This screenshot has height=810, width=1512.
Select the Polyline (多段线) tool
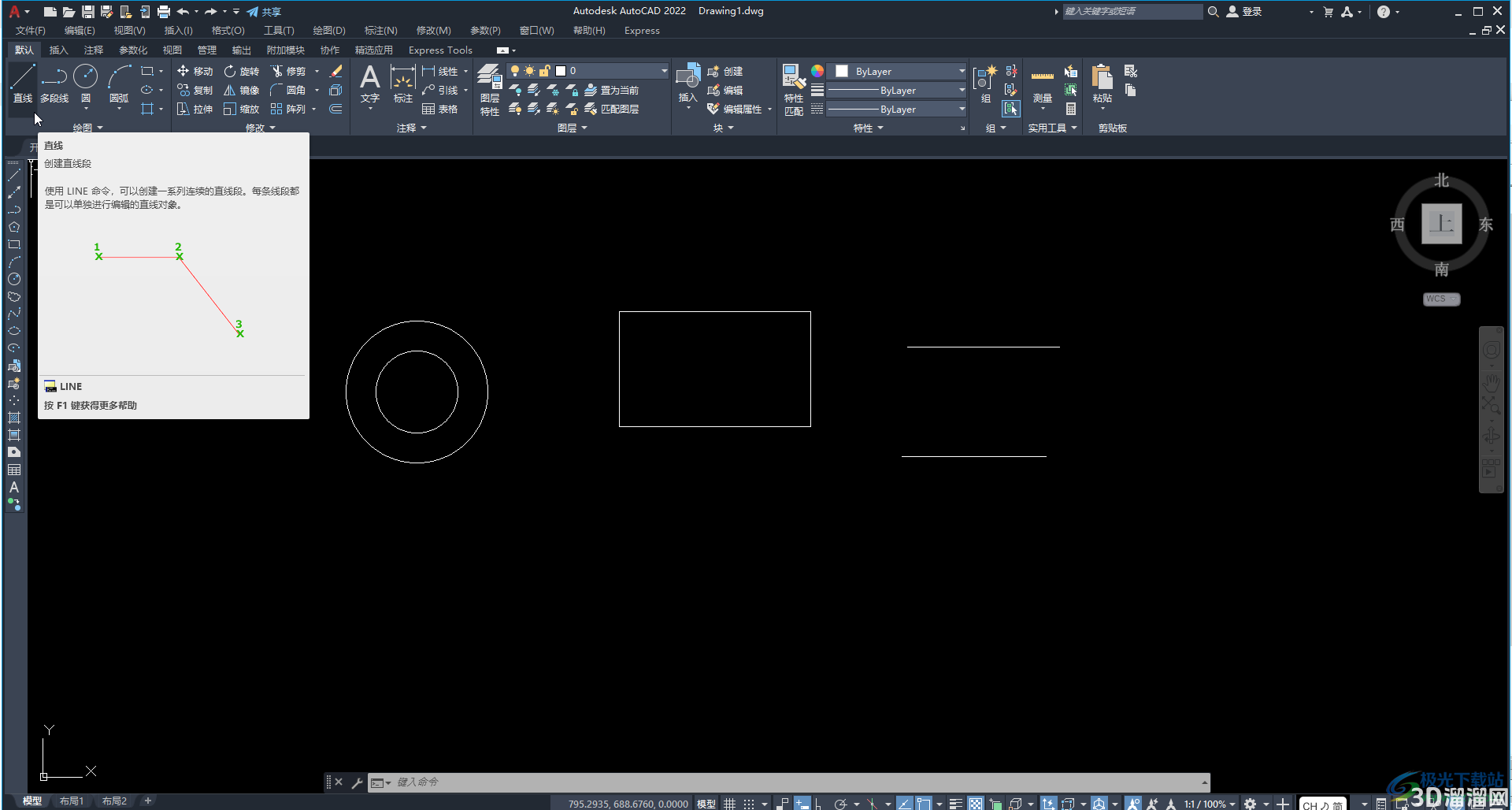[54, 84]
